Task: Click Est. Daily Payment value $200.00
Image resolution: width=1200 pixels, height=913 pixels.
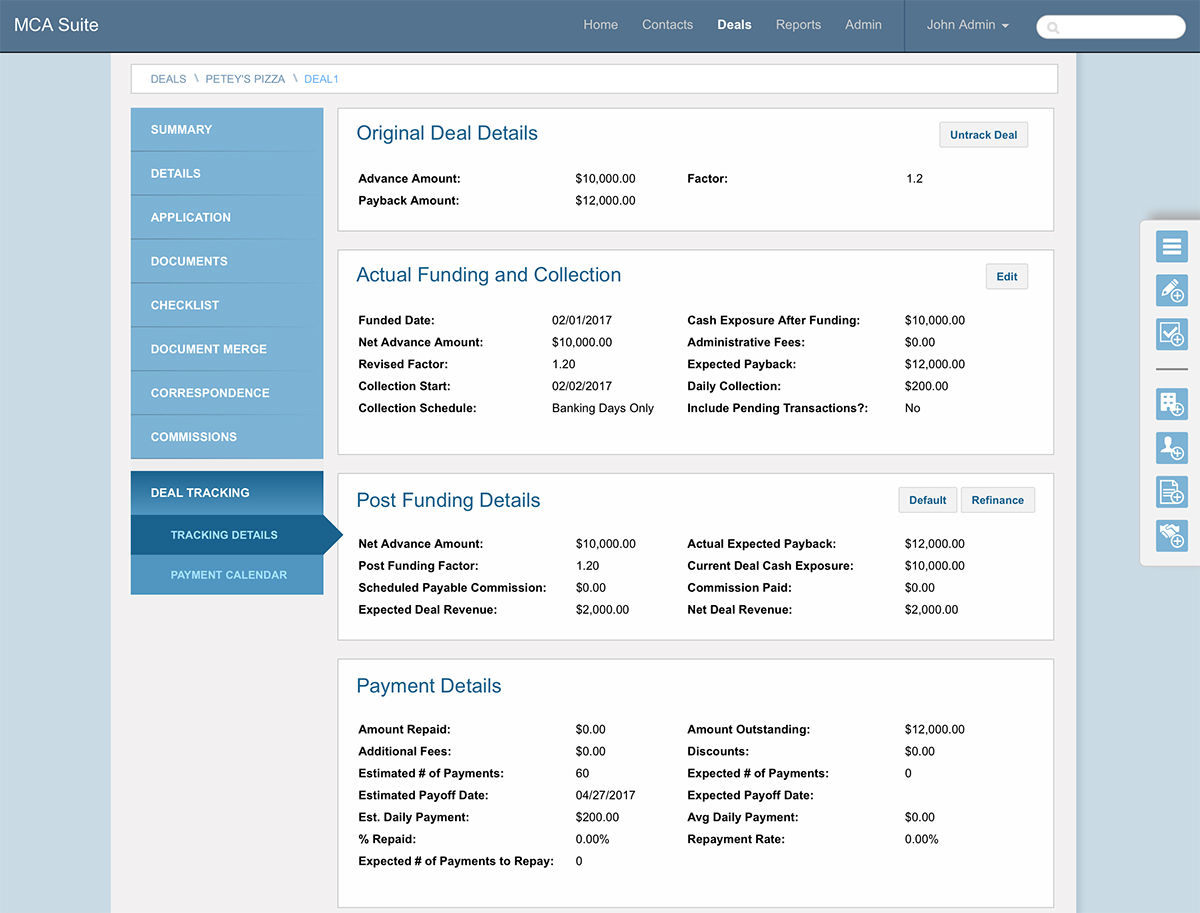Action: [598, 818]
